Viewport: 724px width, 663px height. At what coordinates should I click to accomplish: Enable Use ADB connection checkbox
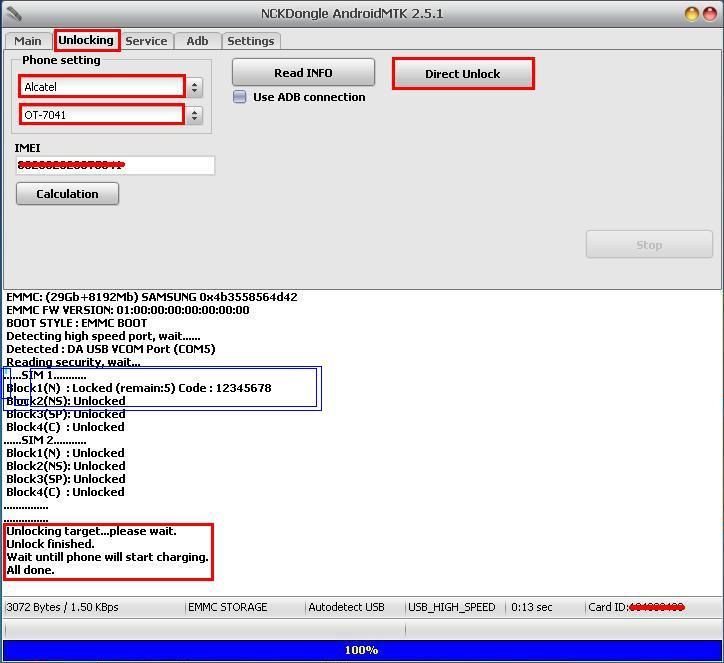coord(240,97)
